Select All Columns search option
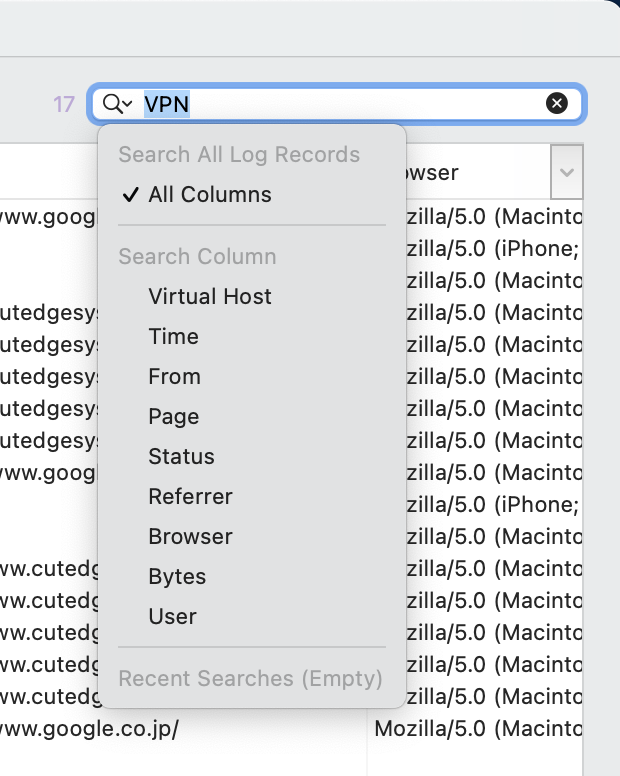The width and height of the screenshot is (620, 776). pyautogui.click(x=210, y=194)
